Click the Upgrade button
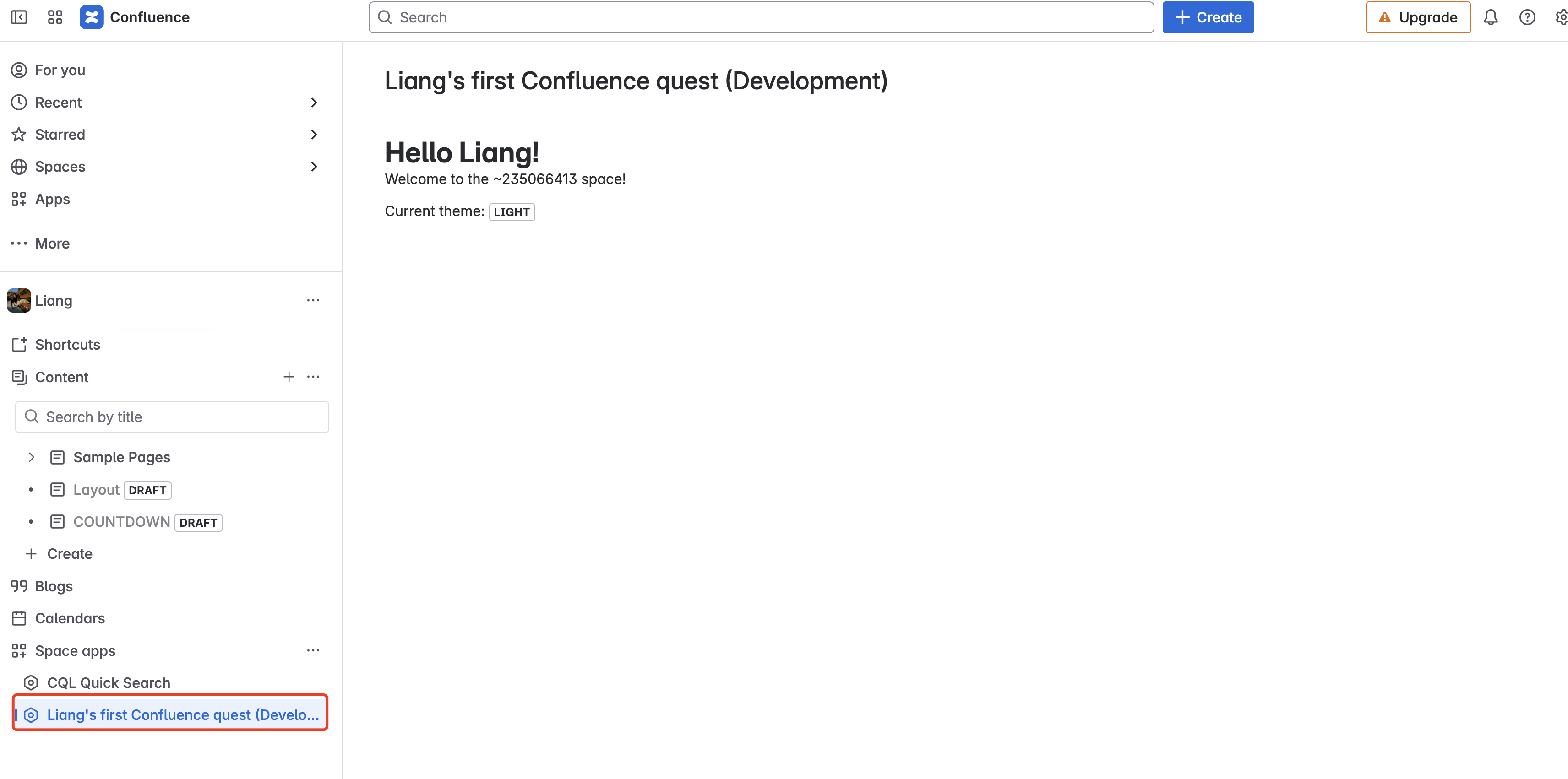The width and height of the screenshot is (1568, 779). point(1418,17)
